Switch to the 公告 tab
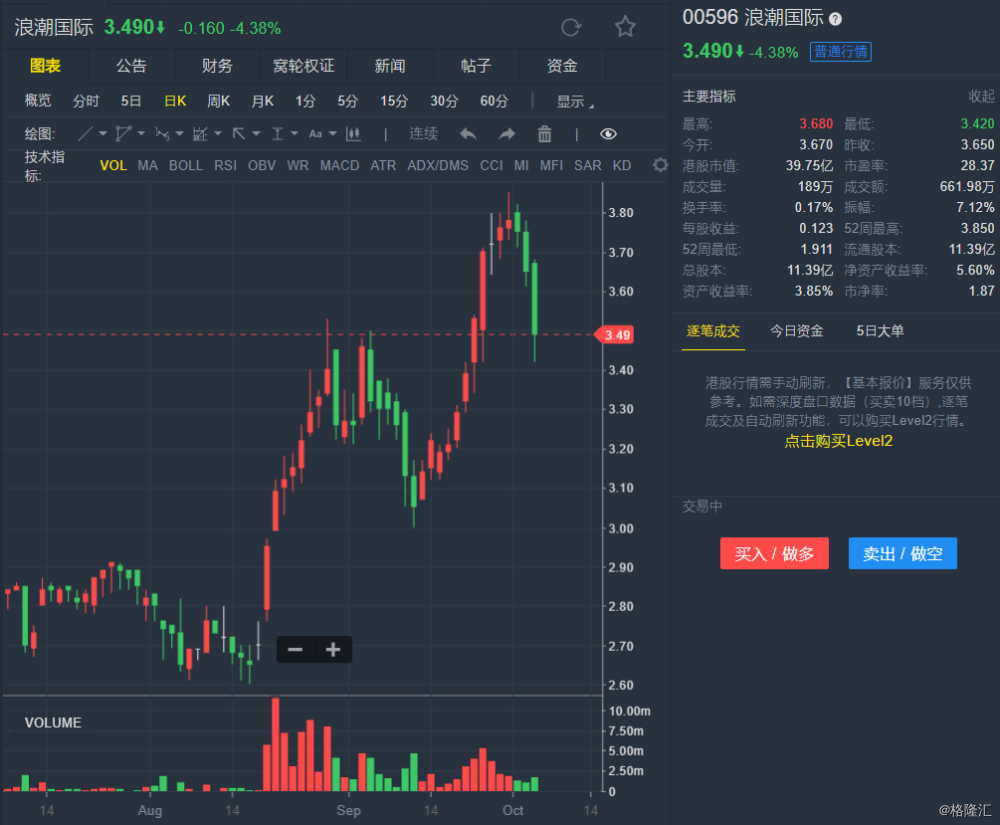This screenshot has height=825, width=1000. pos(131,66)
